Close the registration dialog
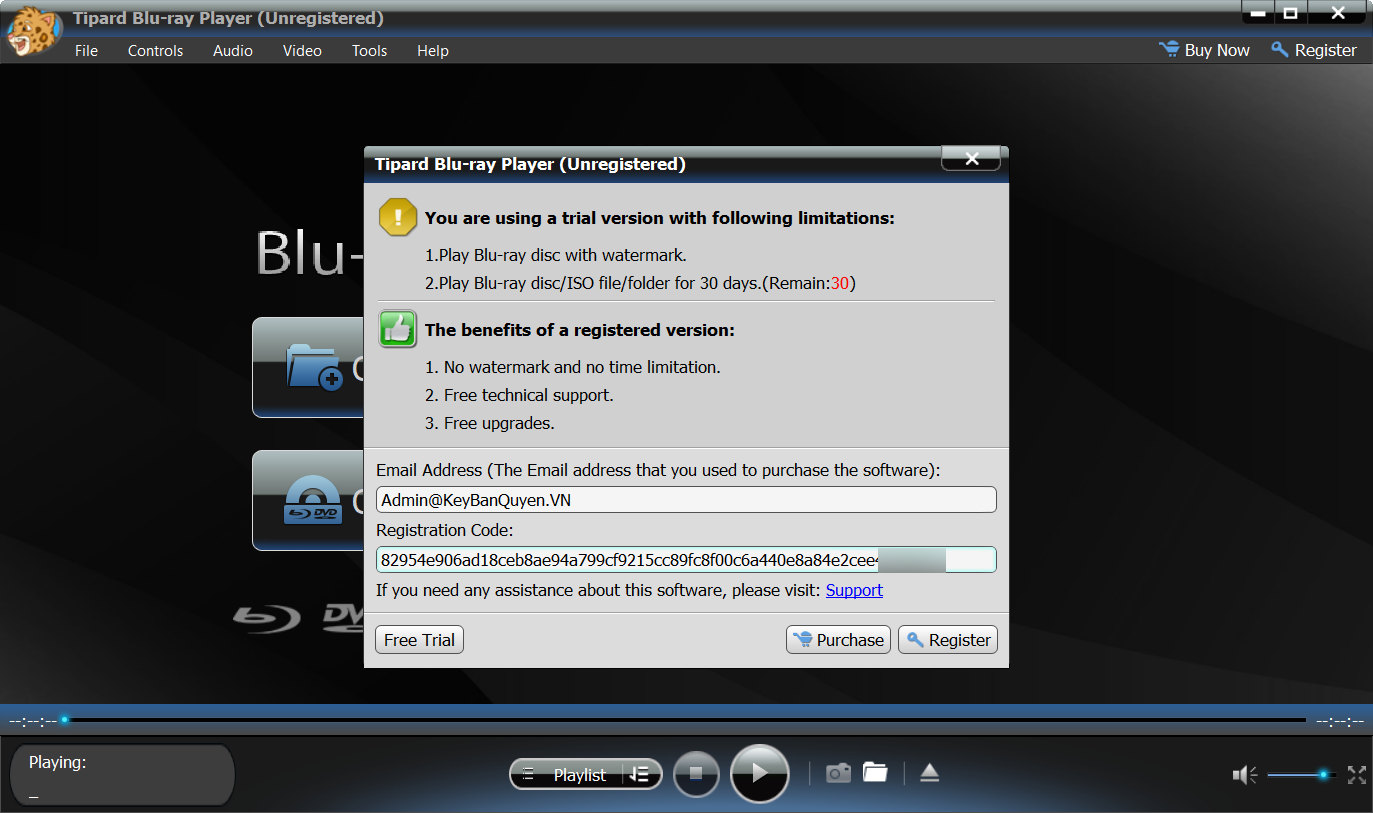The width and height of the screenshot is (1373, 813). 971,158
